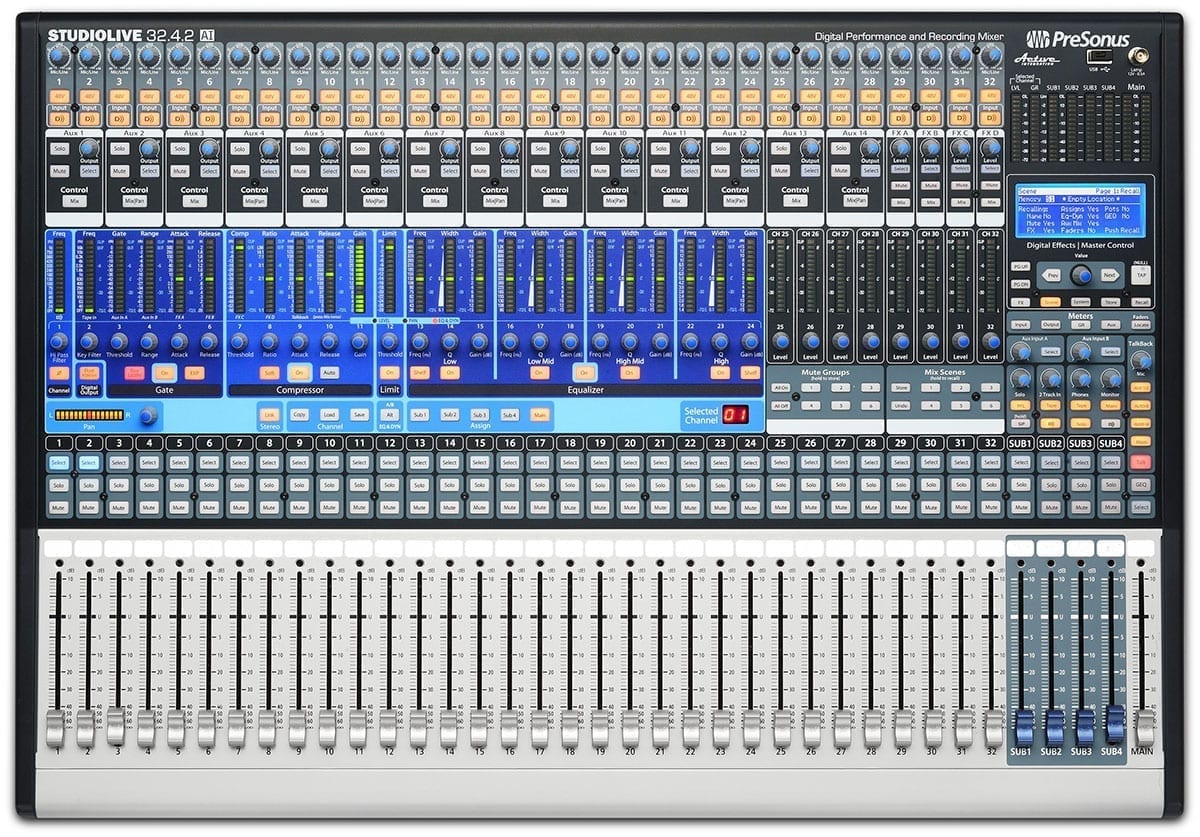Toggle the Compressor On button
The width and height of the screenshot is (1200, 837).
[x=299, y=372]
